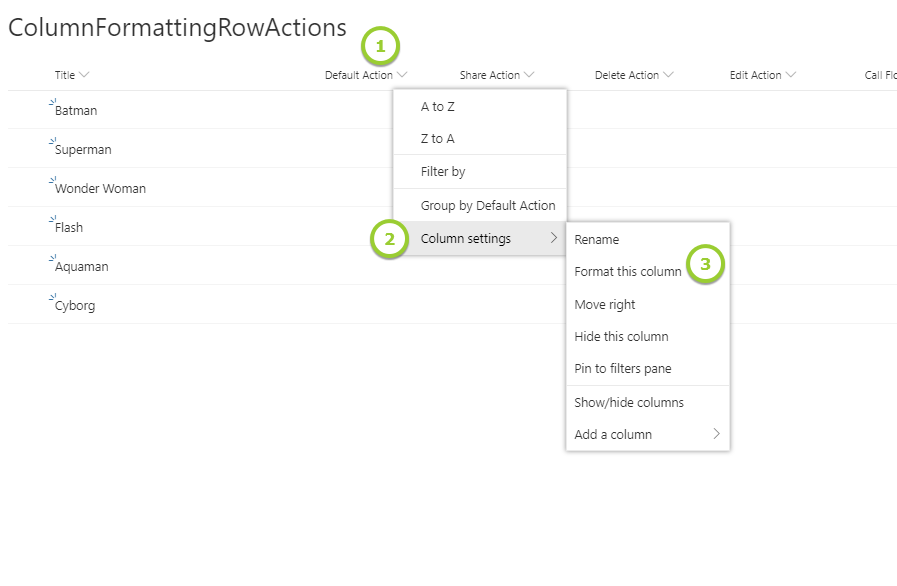Screen dimensions: 897x586
Task: Click Move right option
Action: click(605, 305)
